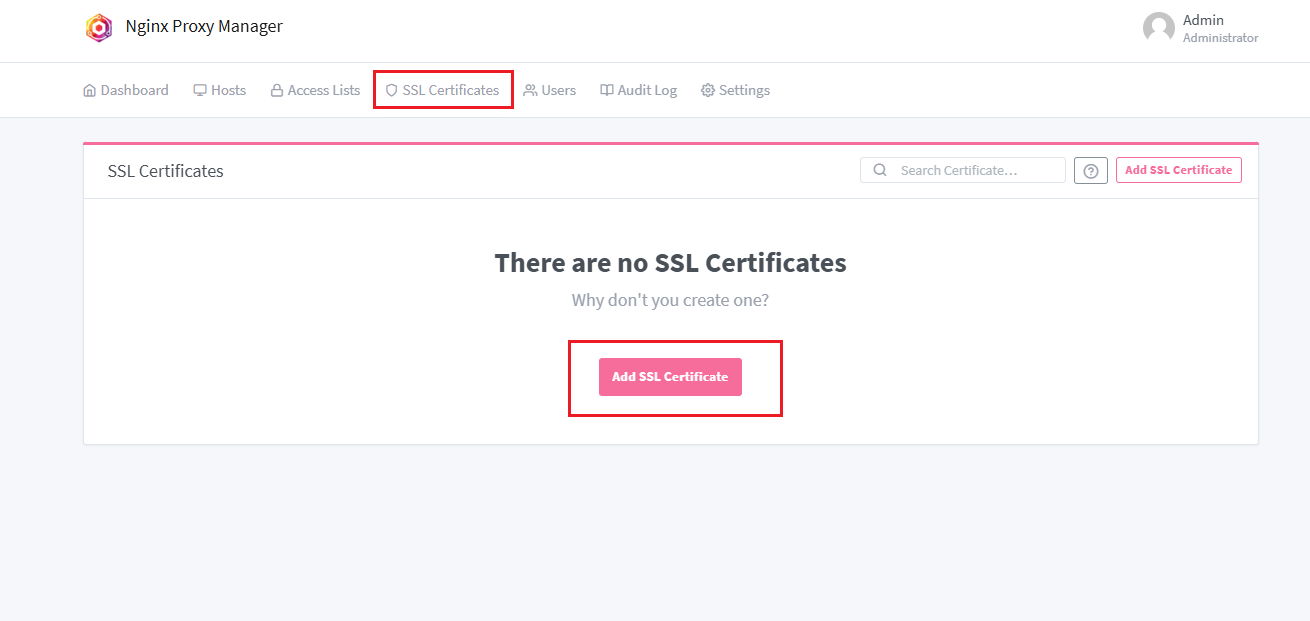Image resolution: width=1310 pixels, height=621 pixels.
Task: Open help via the question mark button
Action: coord(1090,171)
